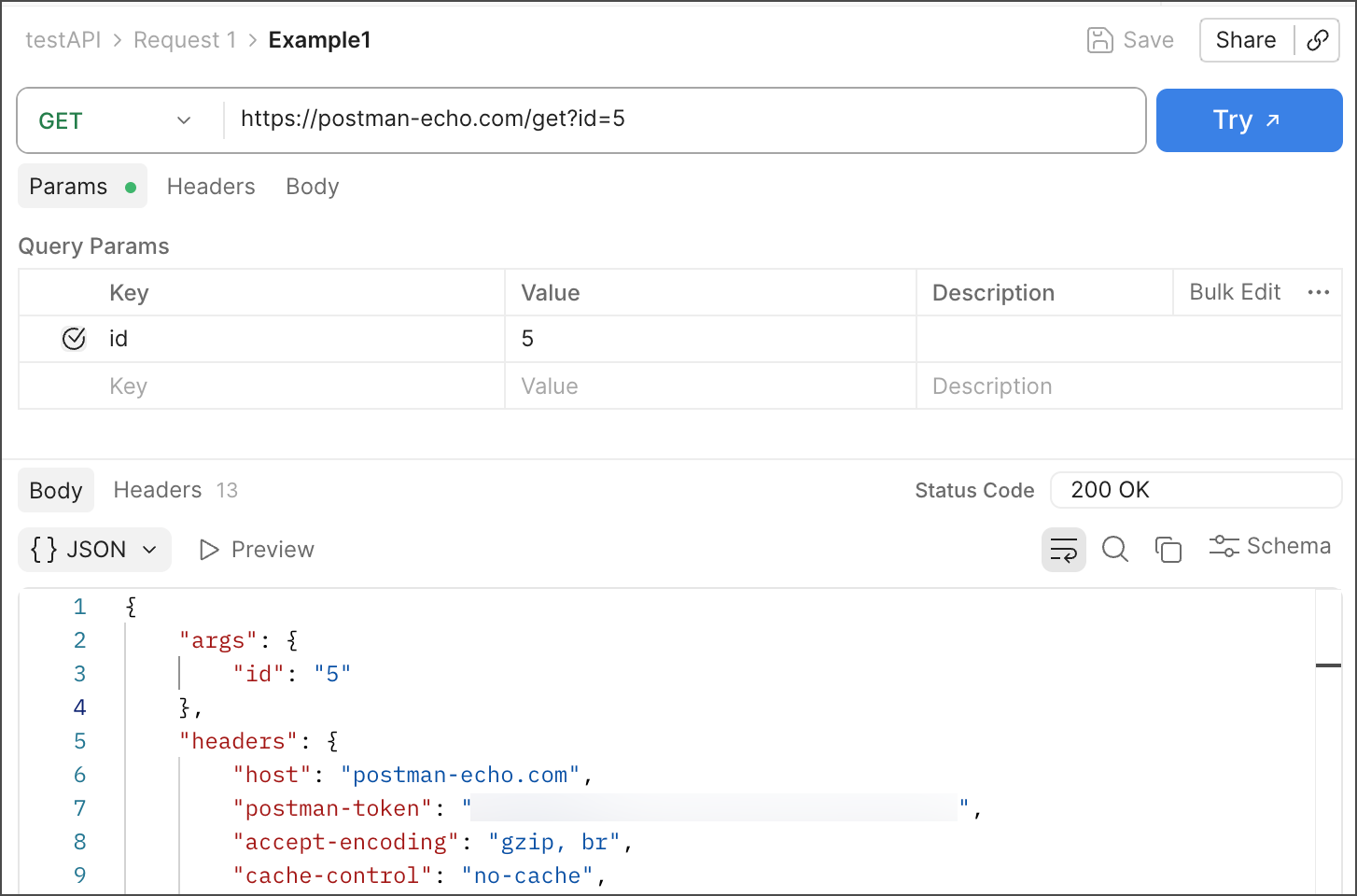Edit the id row's description cell
The height and width of the screenshot is (896, 1357).
[x=1129, y=339]
